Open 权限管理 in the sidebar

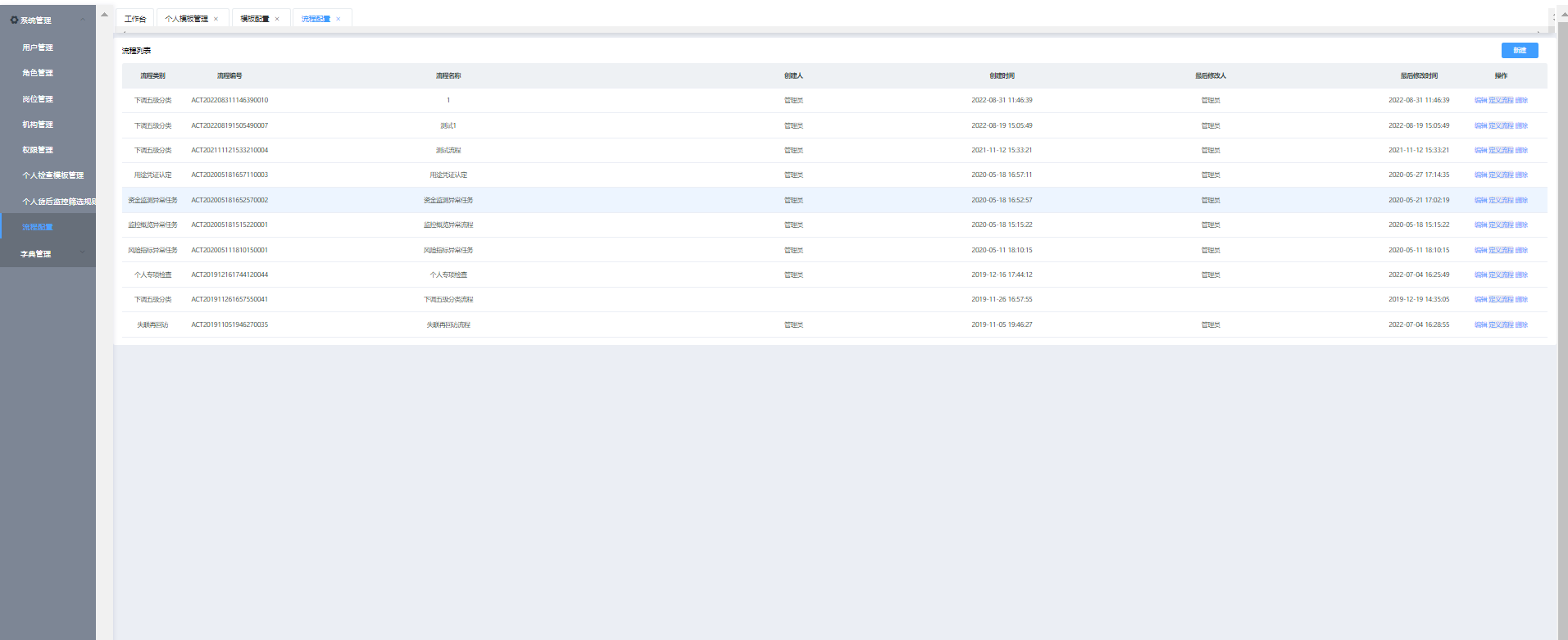(38, 150)
